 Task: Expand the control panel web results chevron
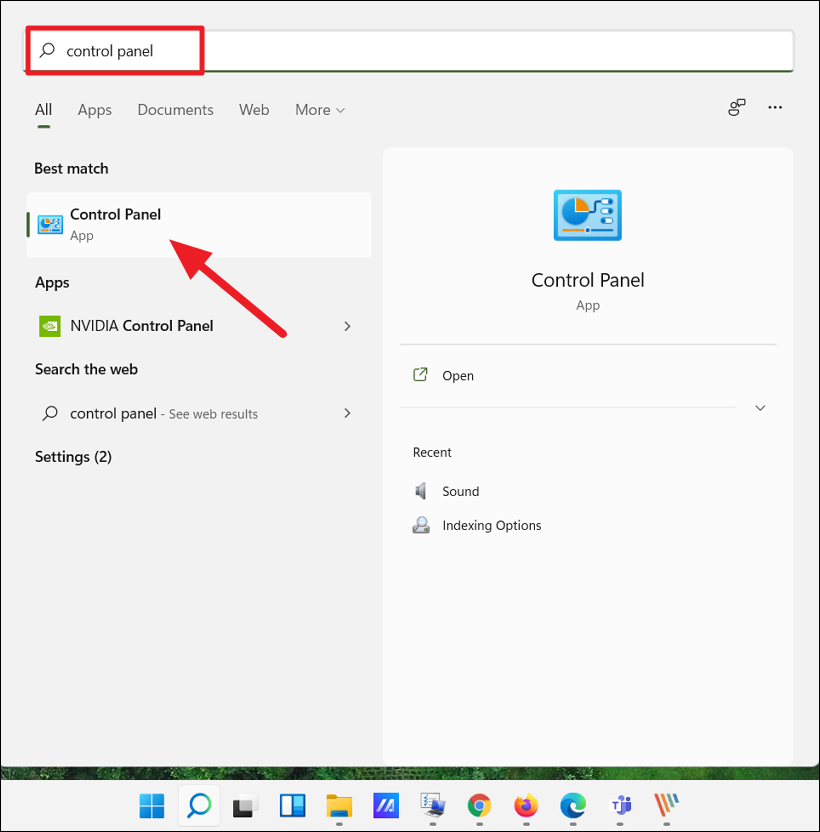347,413
